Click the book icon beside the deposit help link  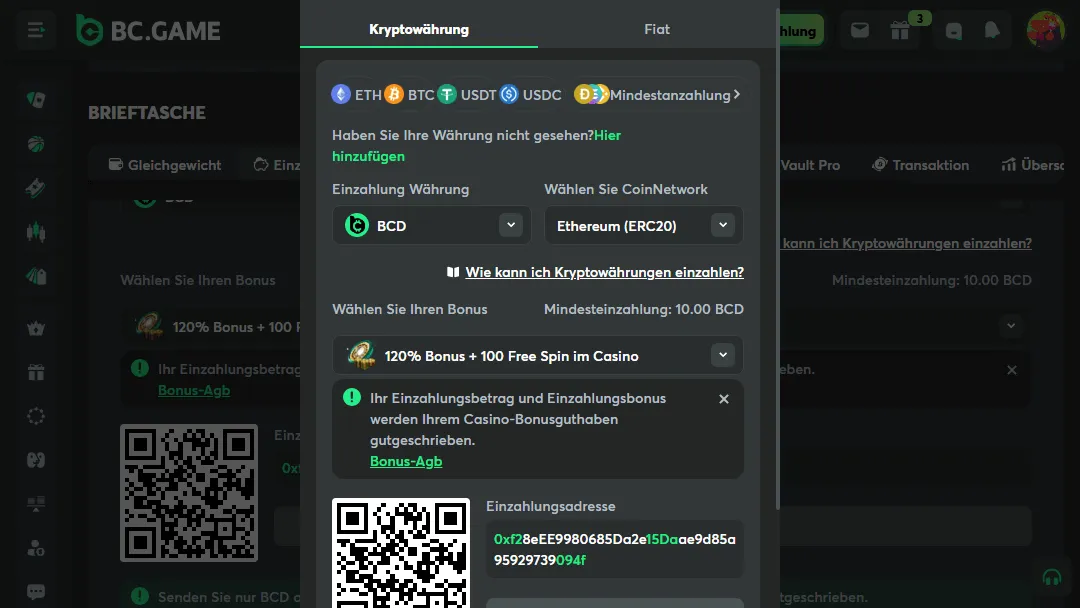tap(453, 272)
